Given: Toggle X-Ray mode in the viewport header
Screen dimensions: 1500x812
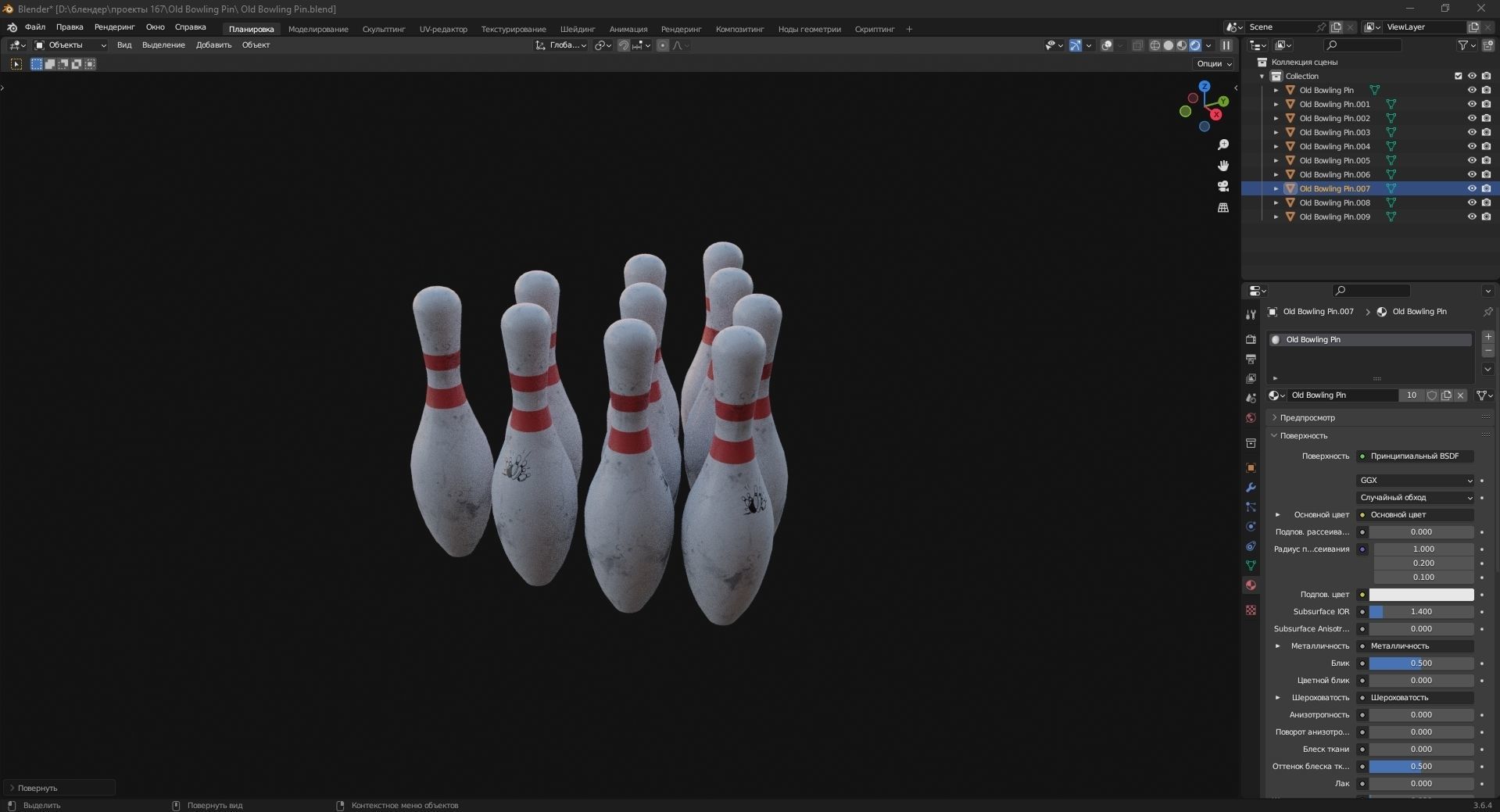Looking at the screenshot, I should click(x=1138, y=45).
